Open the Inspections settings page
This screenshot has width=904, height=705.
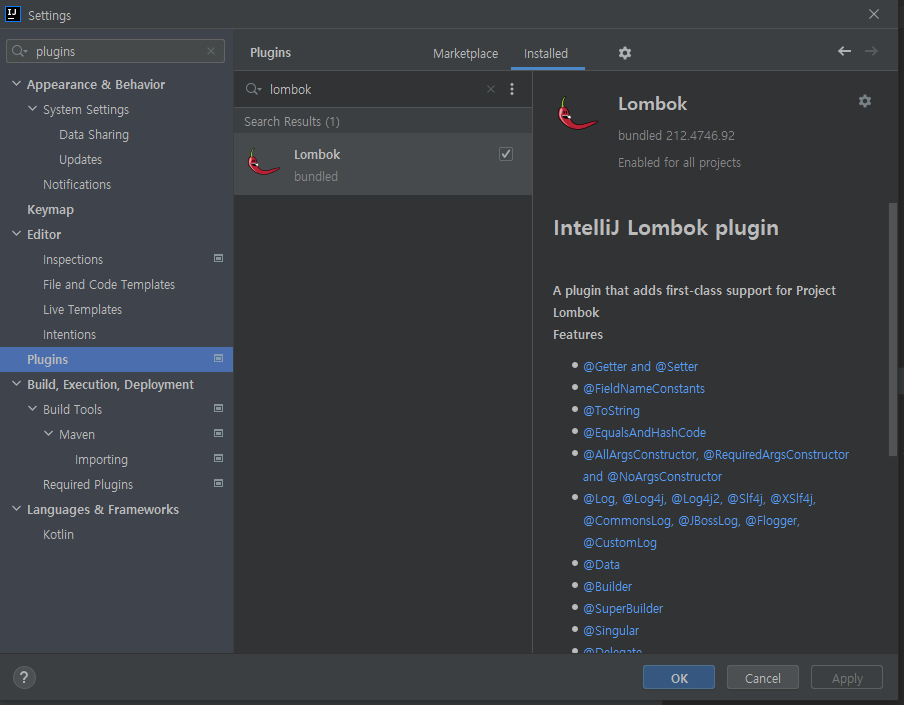[73, 259]
